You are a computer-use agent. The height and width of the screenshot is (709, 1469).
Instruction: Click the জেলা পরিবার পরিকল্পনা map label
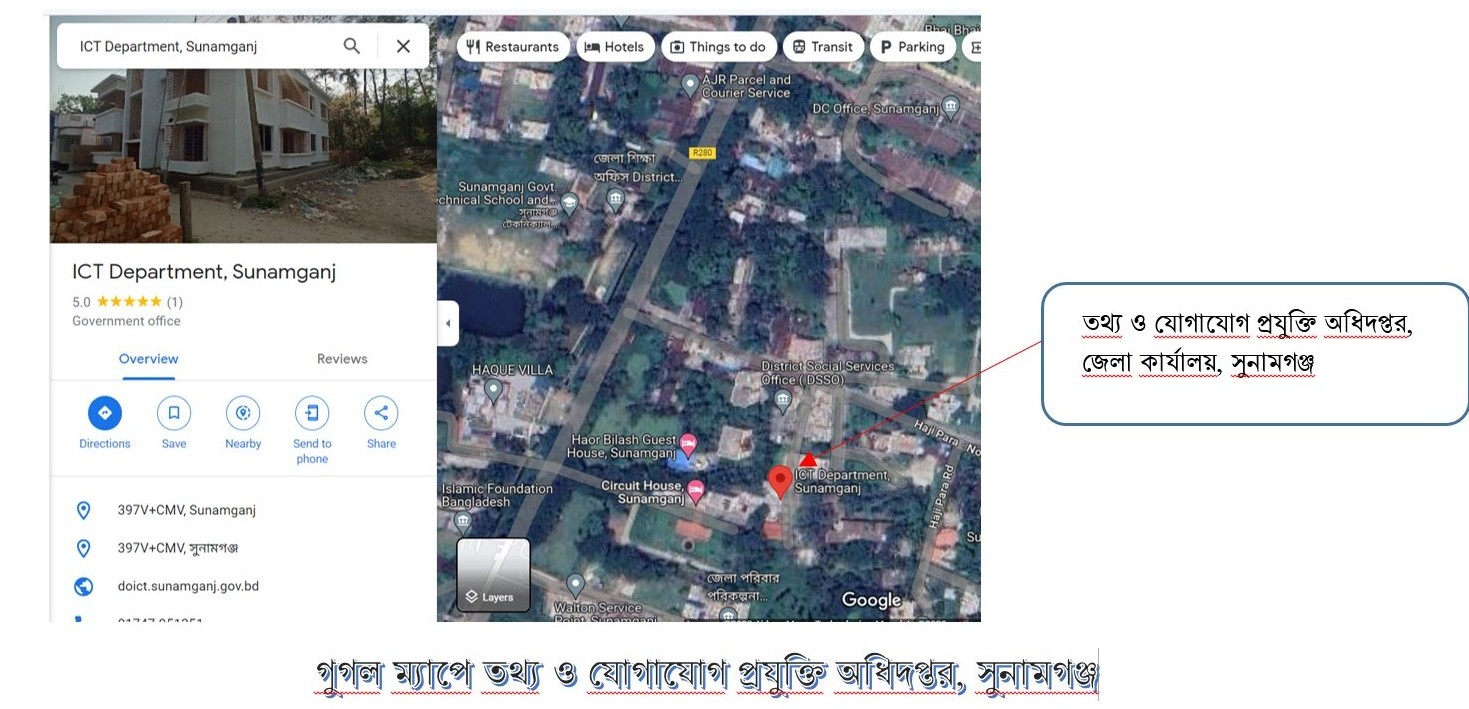tap(743, 585)
